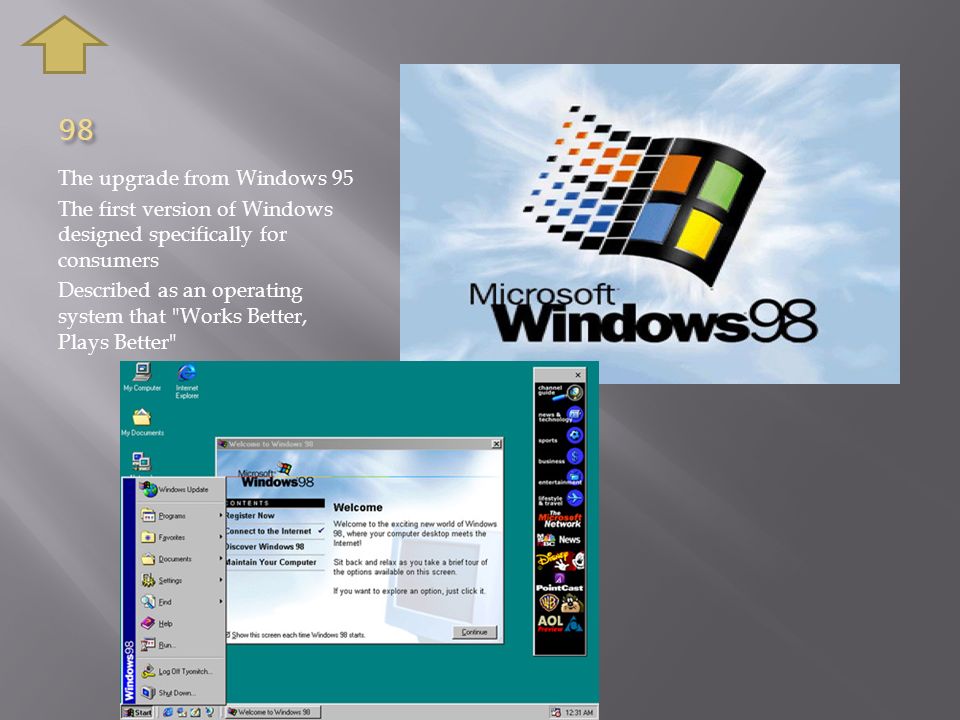
Task: Launch Outlook Express from Quick Launch
Action: (x=182, y=712)
